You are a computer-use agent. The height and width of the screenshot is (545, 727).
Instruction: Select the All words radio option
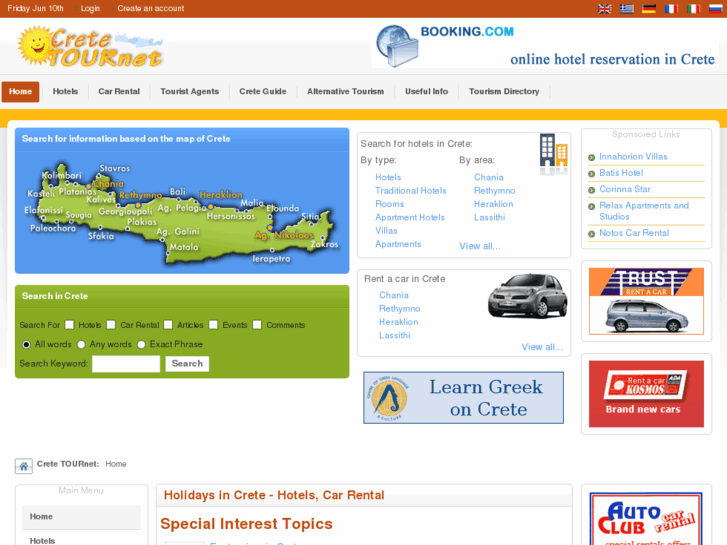pos(26,344)
